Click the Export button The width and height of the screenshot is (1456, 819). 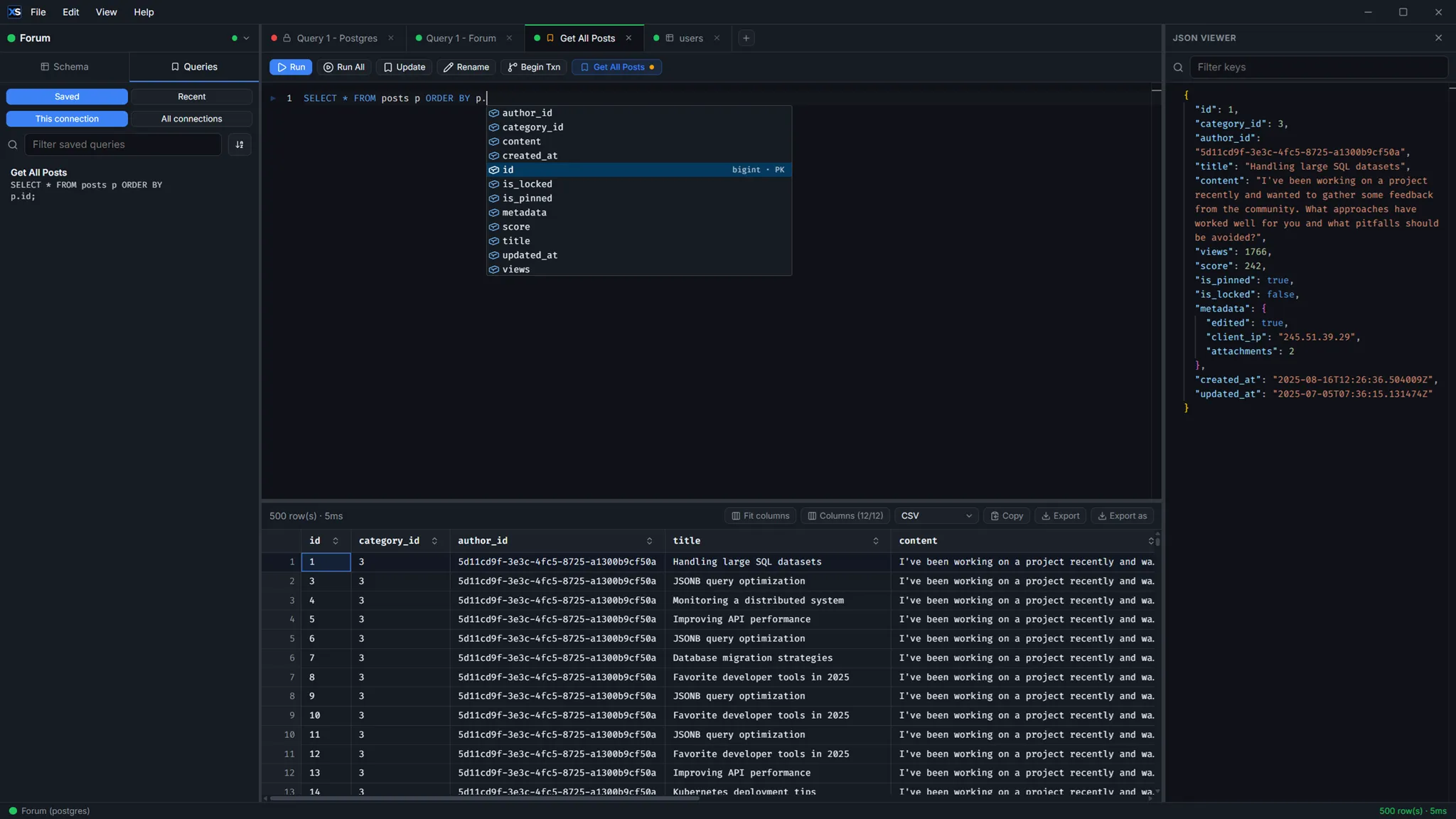coord(1059,516)
